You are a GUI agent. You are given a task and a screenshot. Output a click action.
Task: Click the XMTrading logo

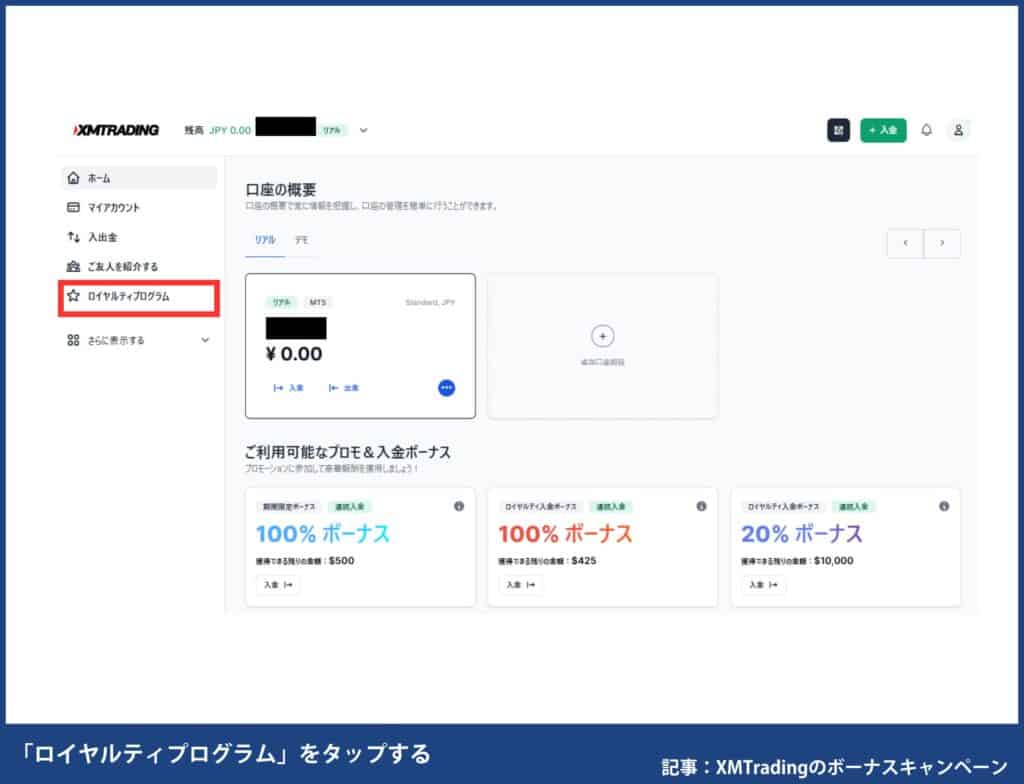click(x=116, y=130)
